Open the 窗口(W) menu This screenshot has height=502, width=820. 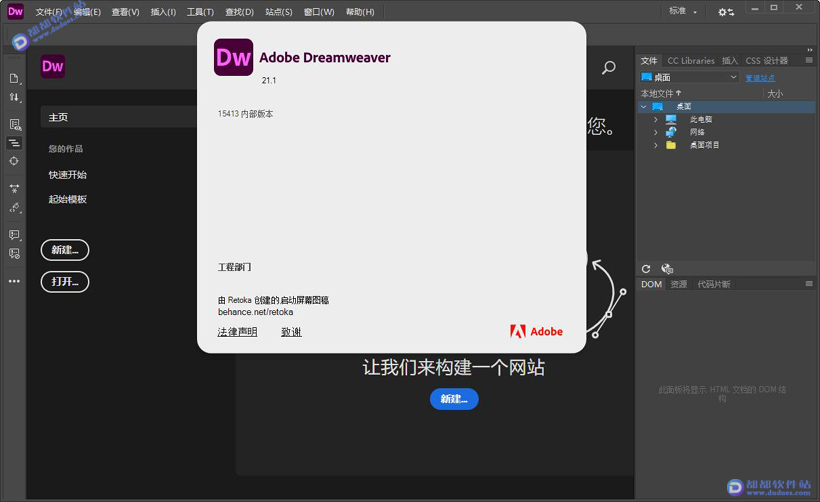[319, 12]
